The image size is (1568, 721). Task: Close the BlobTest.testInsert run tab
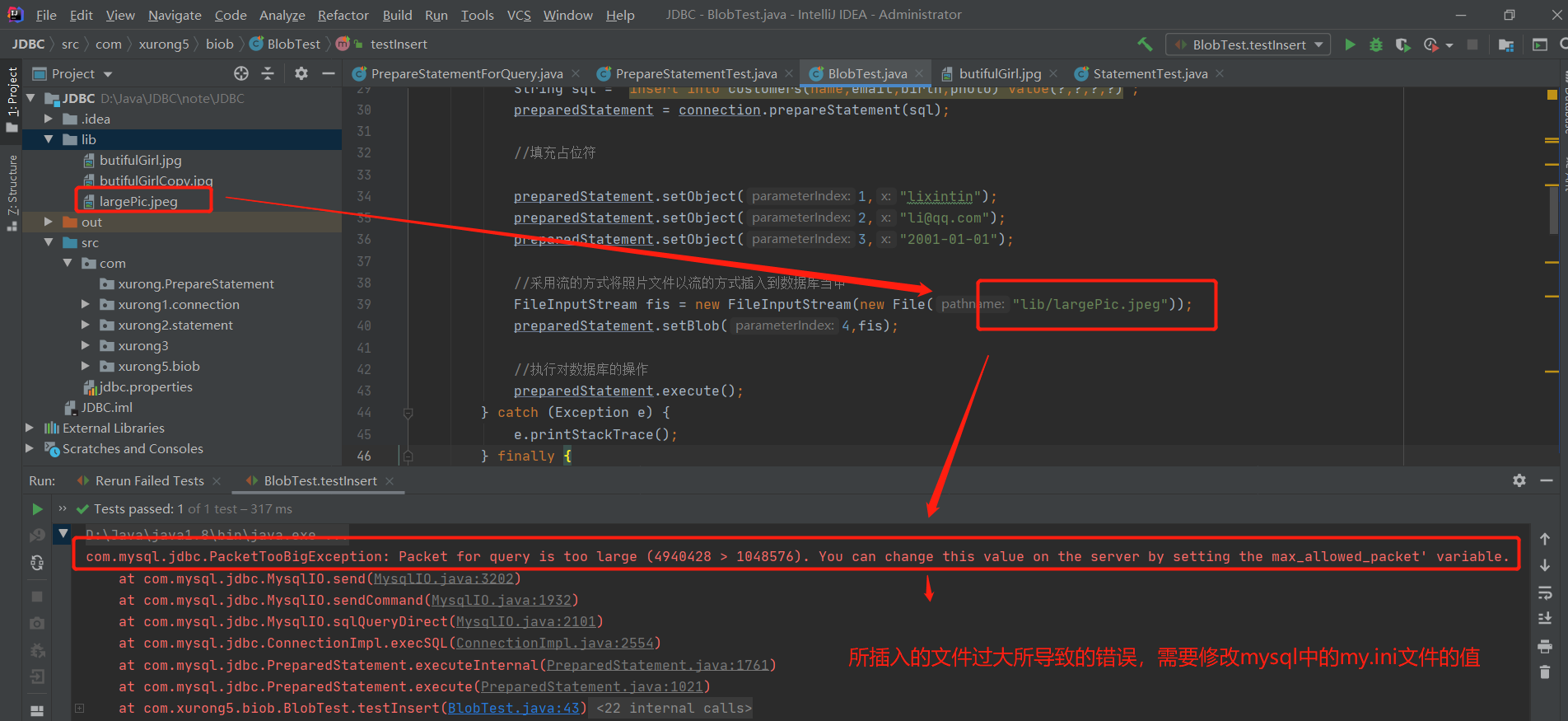(x=390, y=481)
